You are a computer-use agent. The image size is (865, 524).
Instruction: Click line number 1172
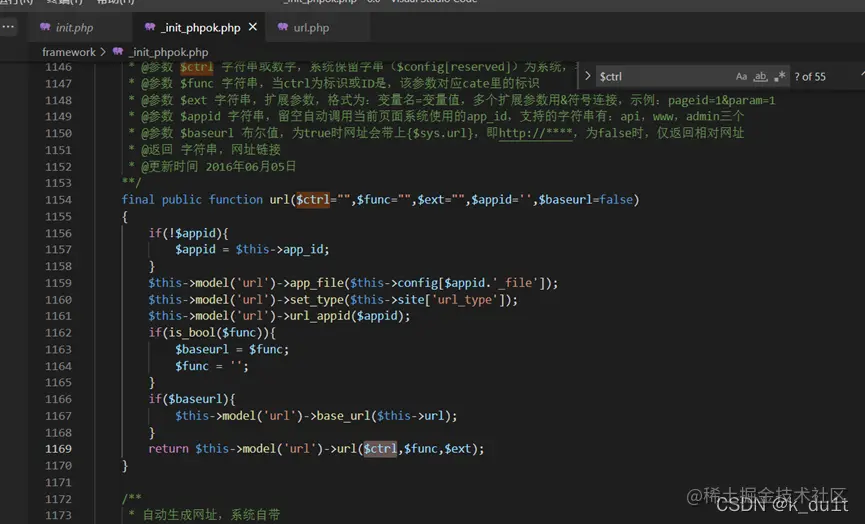click(x=58, y=499)
